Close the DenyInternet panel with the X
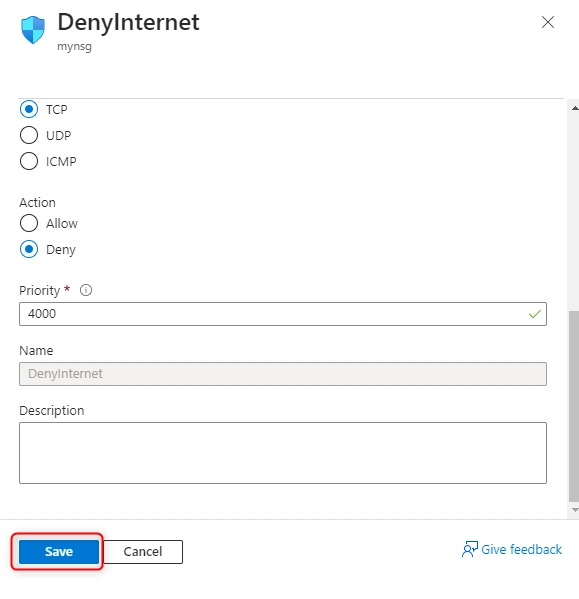The width and height of the screenshot is (579, 599). point(548,22)
